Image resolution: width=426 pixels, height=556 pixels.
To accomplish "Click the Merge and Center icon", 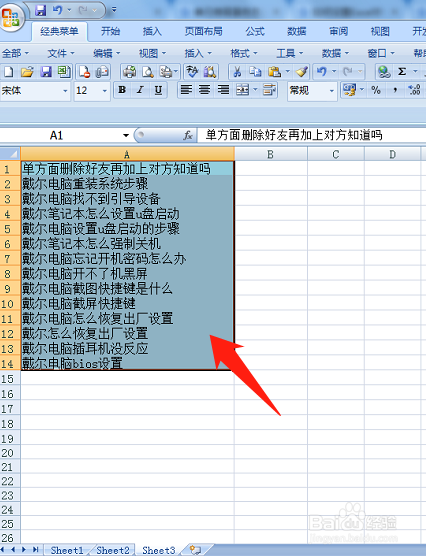I will [243, 90].
